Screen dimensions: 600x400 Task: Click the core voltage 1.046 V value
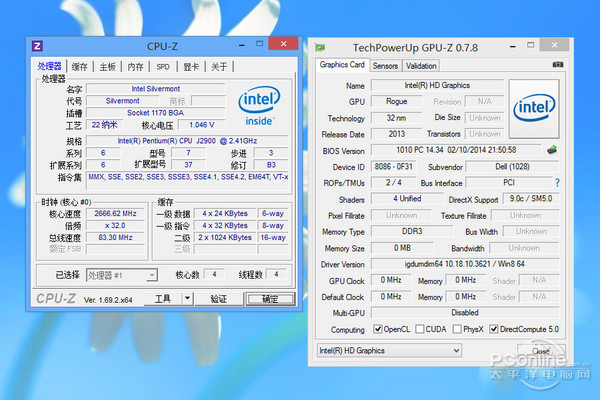202,125
